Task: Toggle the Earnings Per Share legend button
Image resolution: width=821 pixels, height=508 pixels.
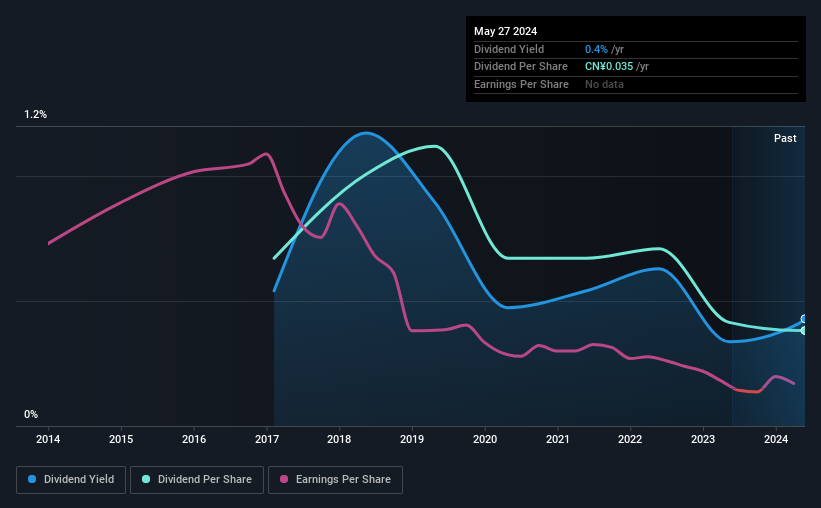Action: coord(335,480)
